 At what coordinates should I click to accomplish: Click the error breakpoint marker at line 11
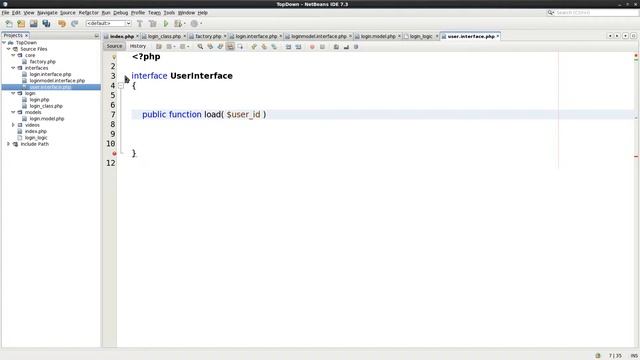click(114, 154)
